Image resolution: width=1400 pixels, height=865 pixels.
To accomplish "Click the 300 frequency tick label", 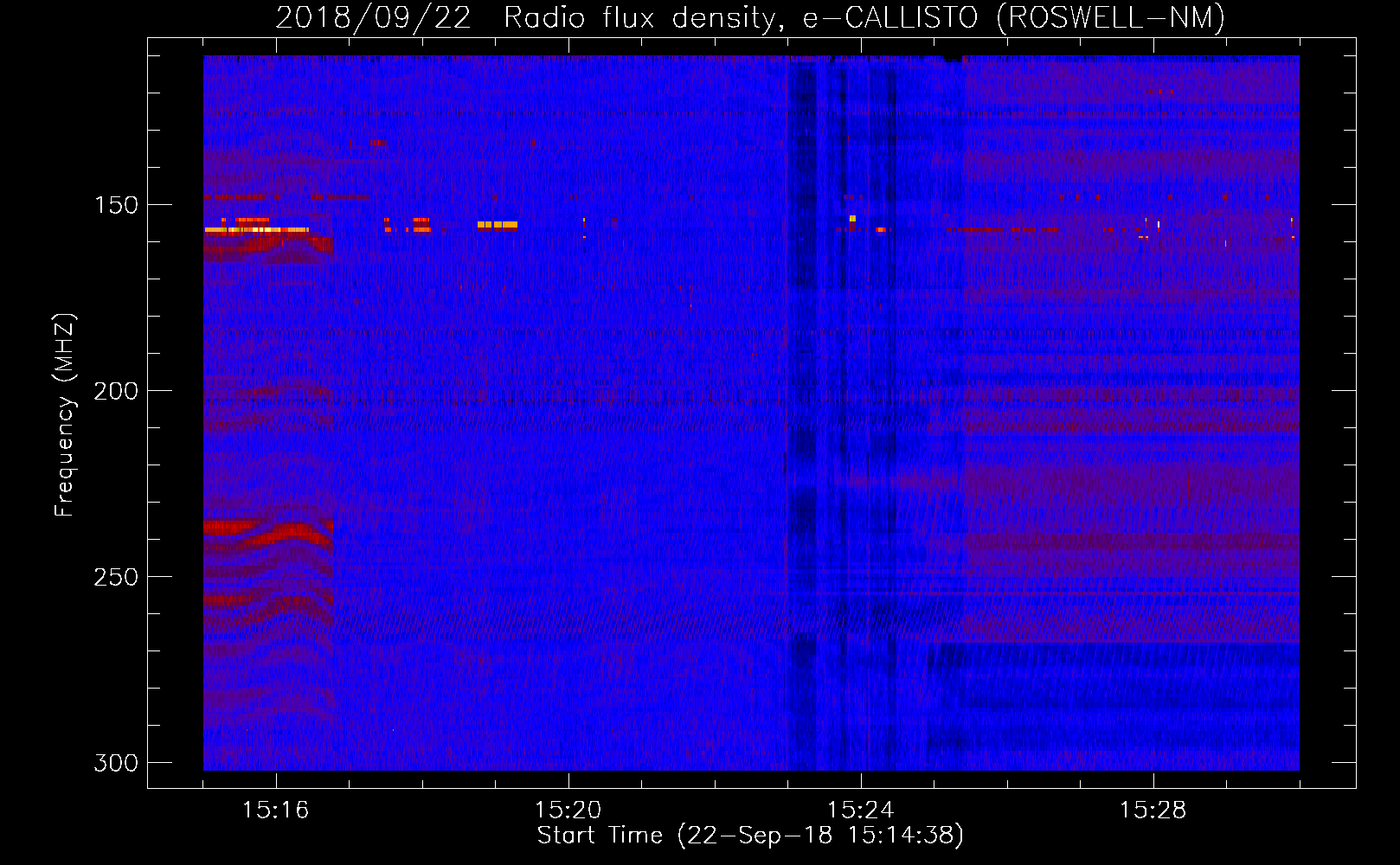I will click(x=116, y=763).
